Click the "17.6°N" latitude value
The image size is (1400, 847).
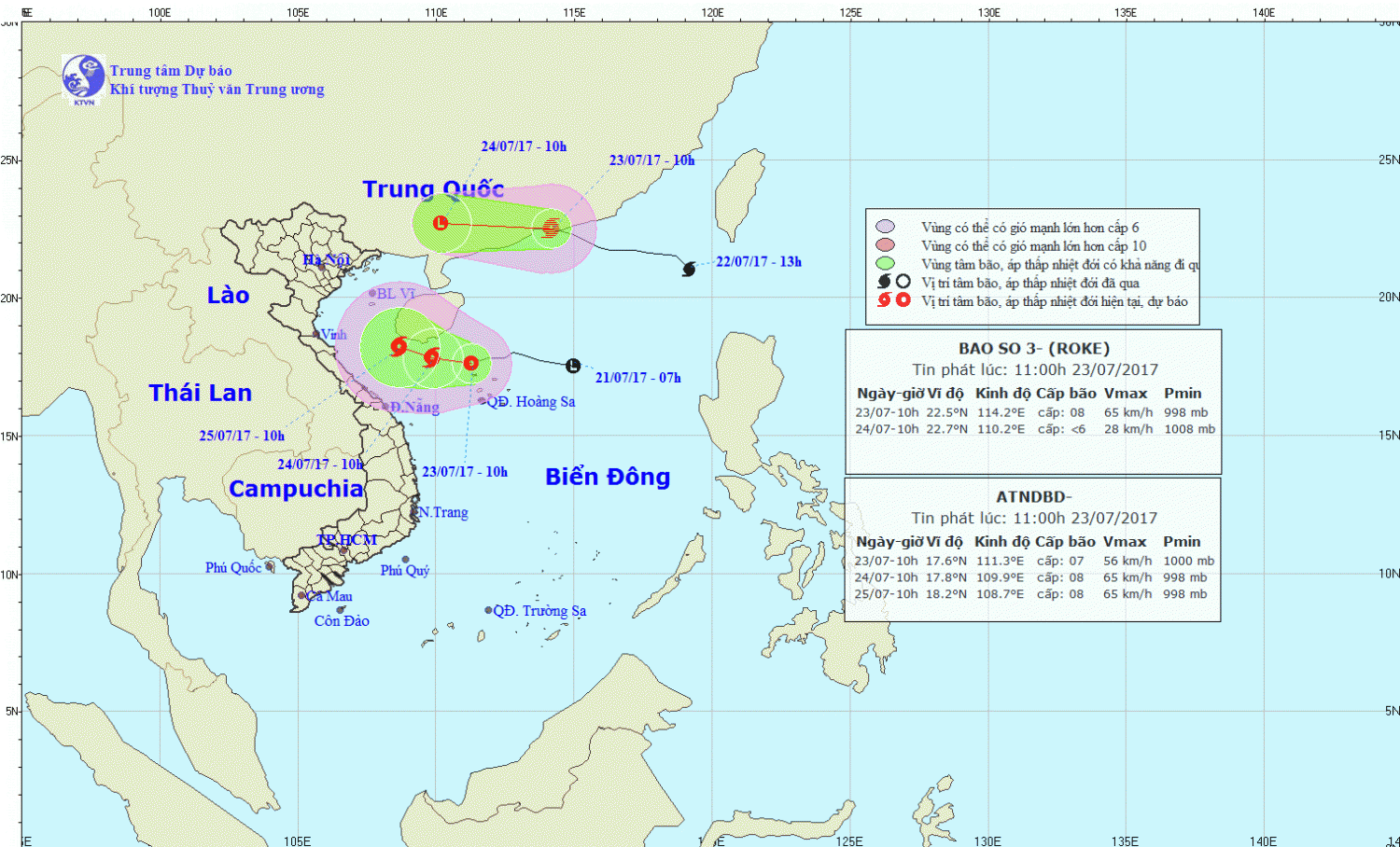tap(945, 561)
